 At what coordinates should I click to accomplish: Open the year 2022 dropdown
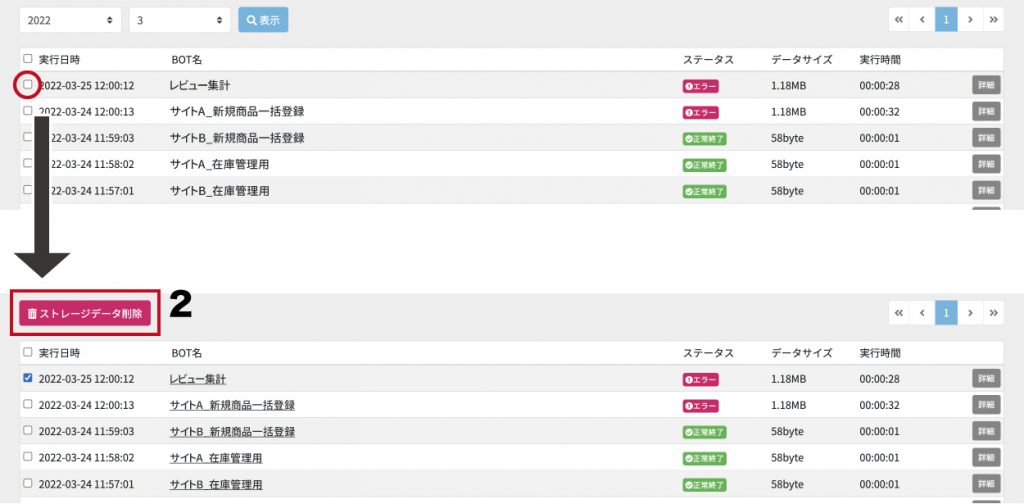coord(71,20)
